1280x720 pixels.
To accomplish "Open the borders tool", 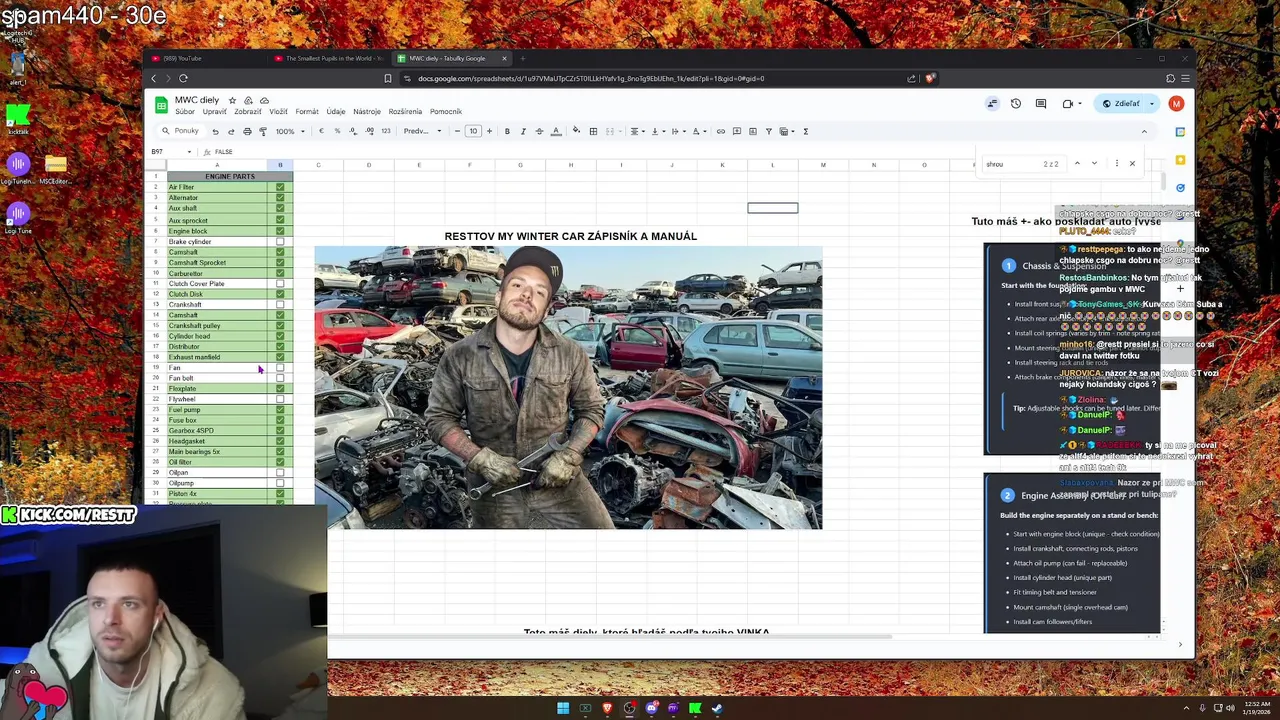I will [x=593, y=131].
